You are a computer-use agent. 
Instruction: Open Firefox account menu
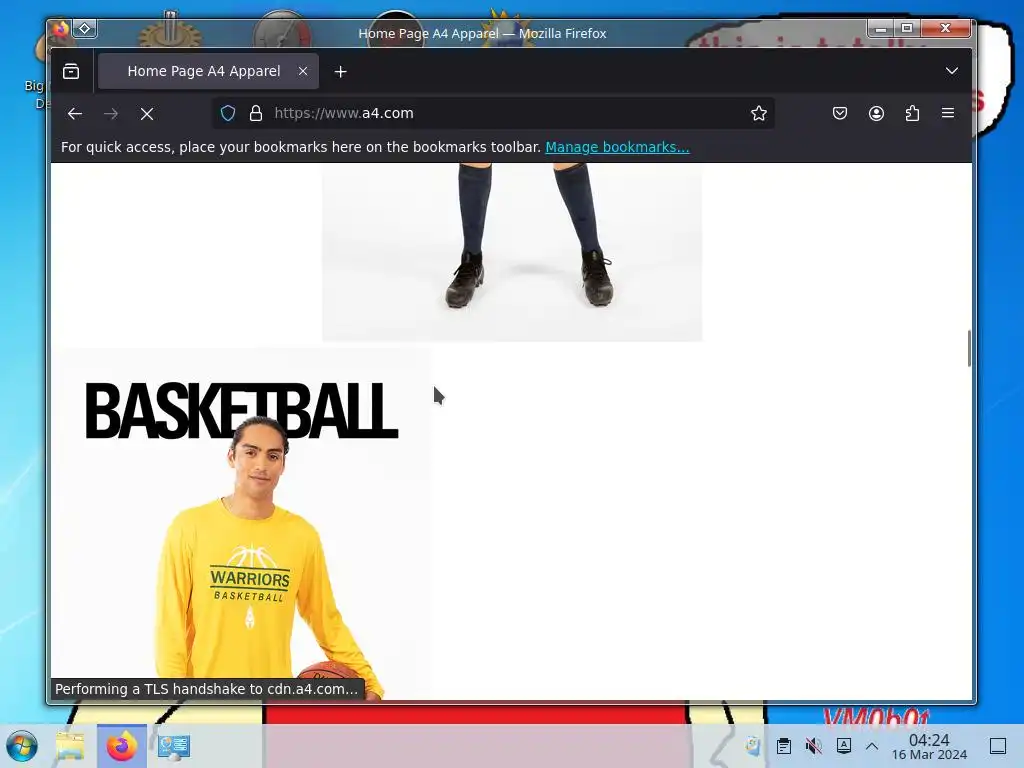pos(876,113)
